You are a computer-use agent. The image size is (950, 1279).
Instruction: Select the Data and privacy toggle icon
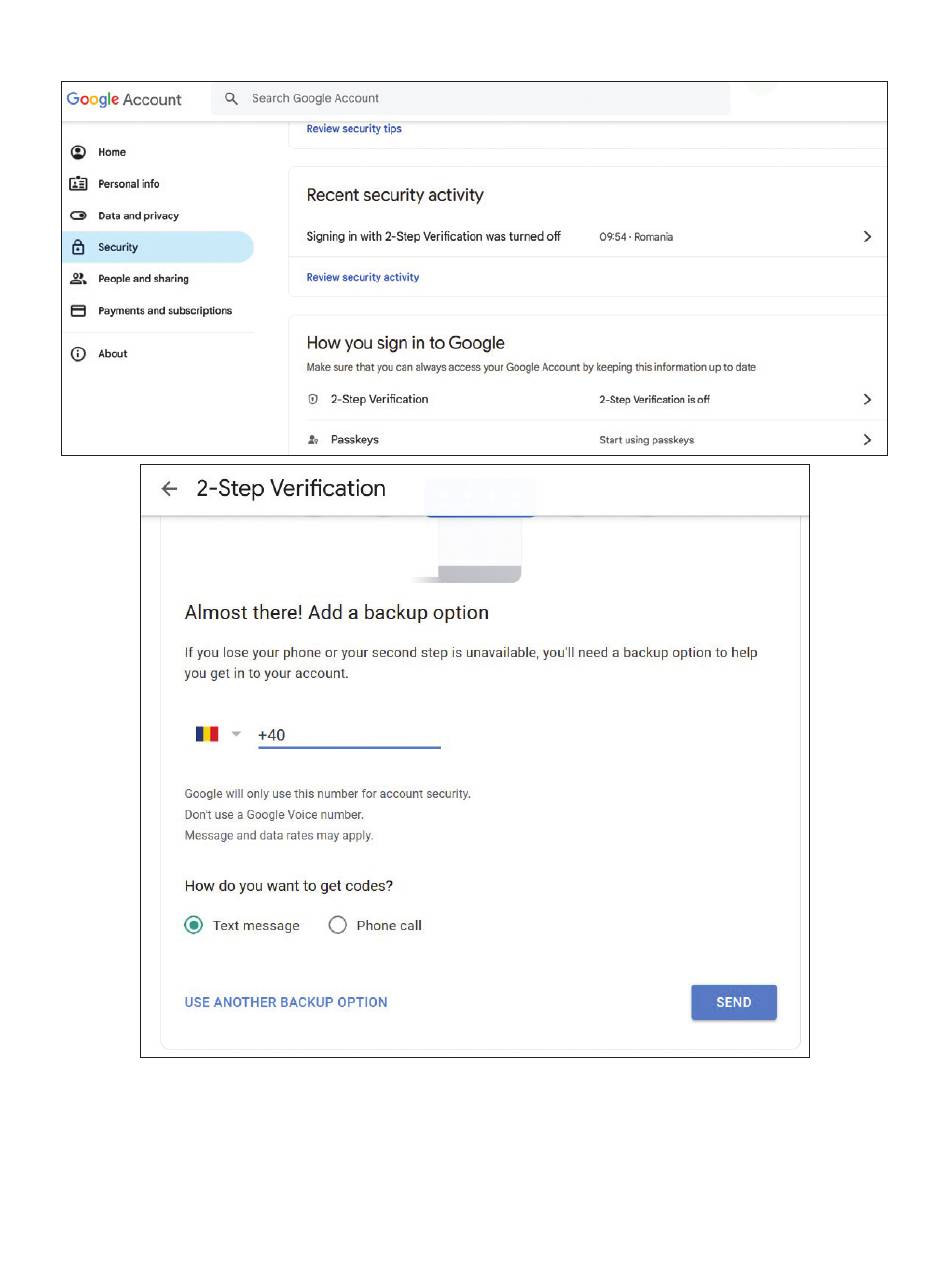coord(78,216)
